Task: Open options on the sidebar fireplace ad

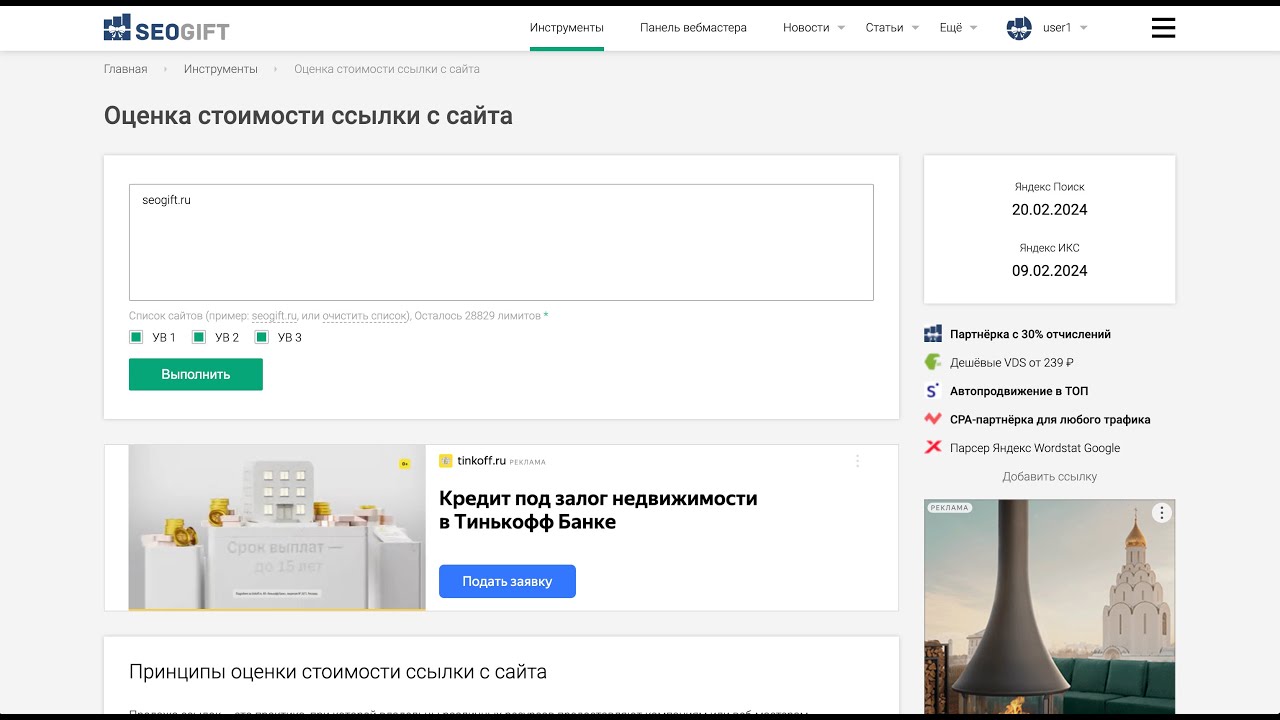Action: tap(1161, 513)
